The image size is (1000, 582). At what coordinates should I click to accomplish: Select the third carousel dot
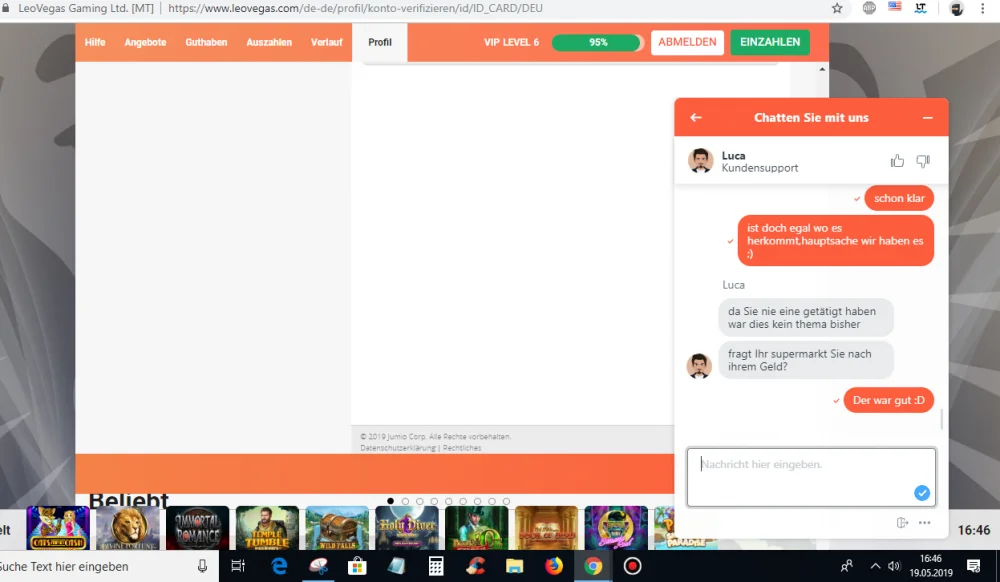(420, 501)
